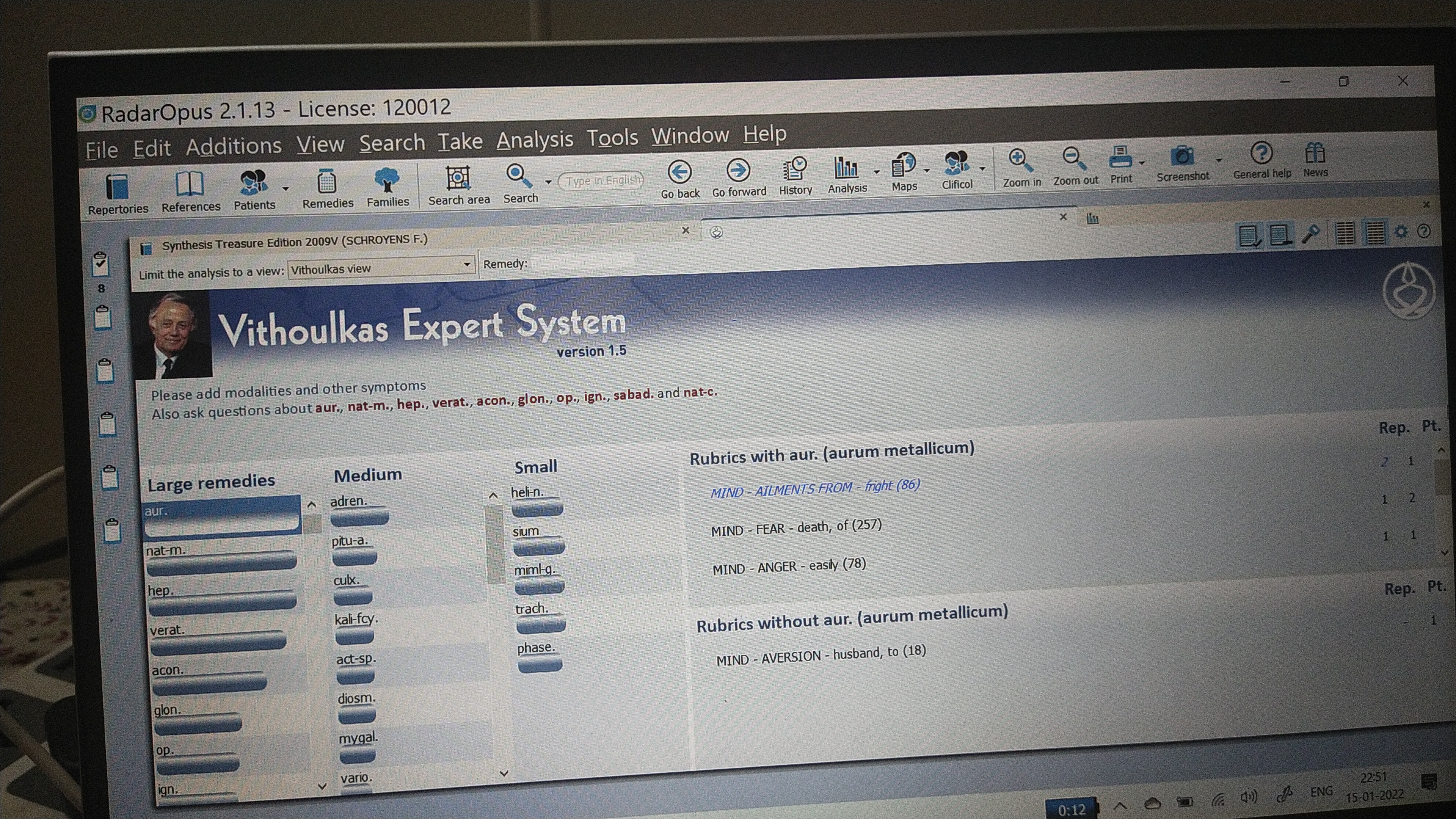
Task: Open the File menu
Action: point(102,151)
